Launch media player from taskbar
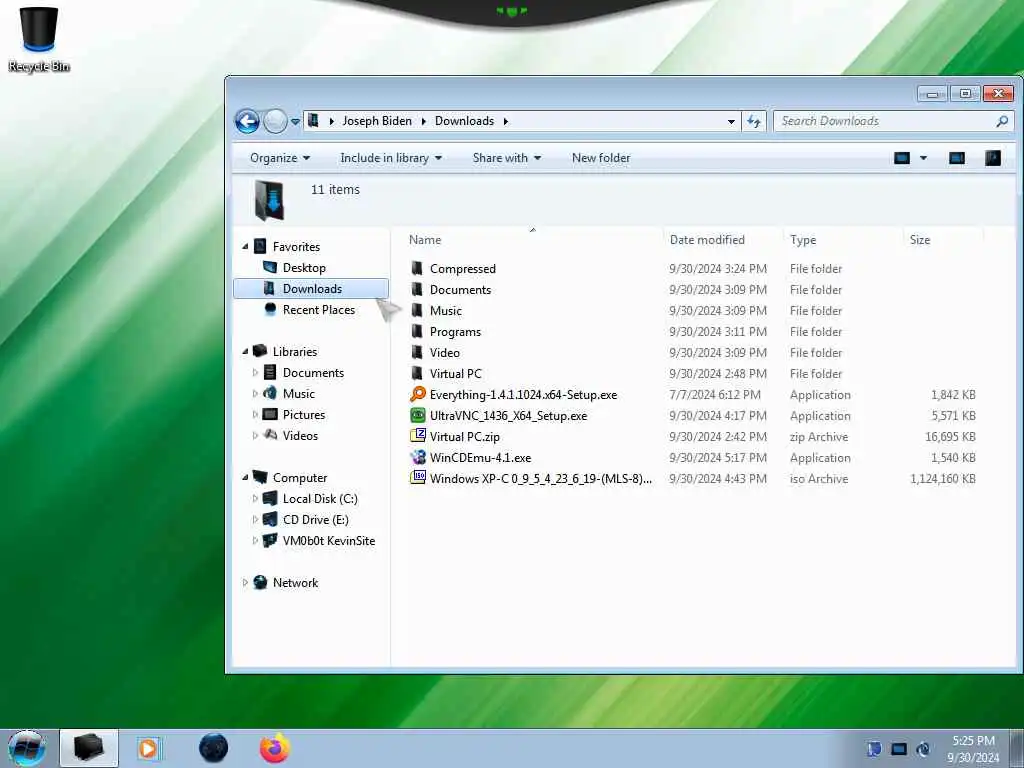The image size is (1024, 768). pos(148,748)
